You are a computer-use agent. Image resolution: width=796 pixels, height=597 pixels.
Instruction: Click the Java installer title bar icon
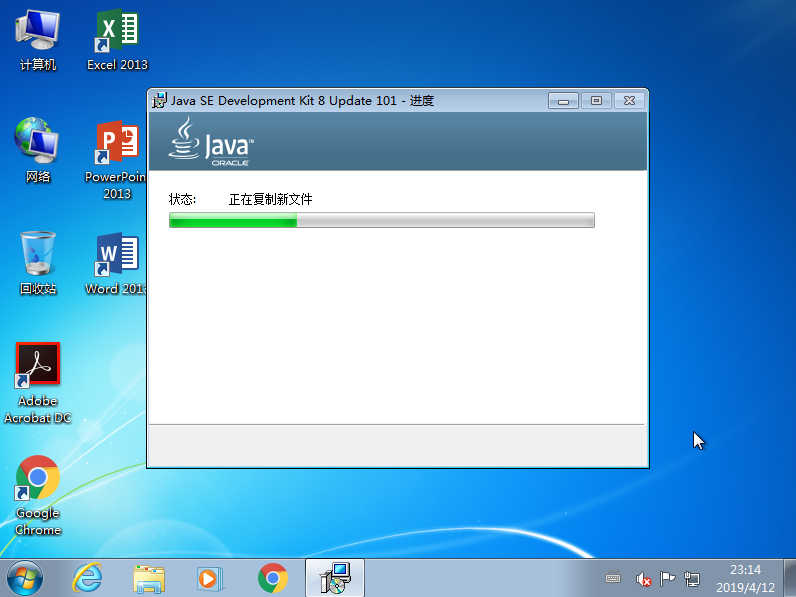pyautogui.click(x=159, y=101)
